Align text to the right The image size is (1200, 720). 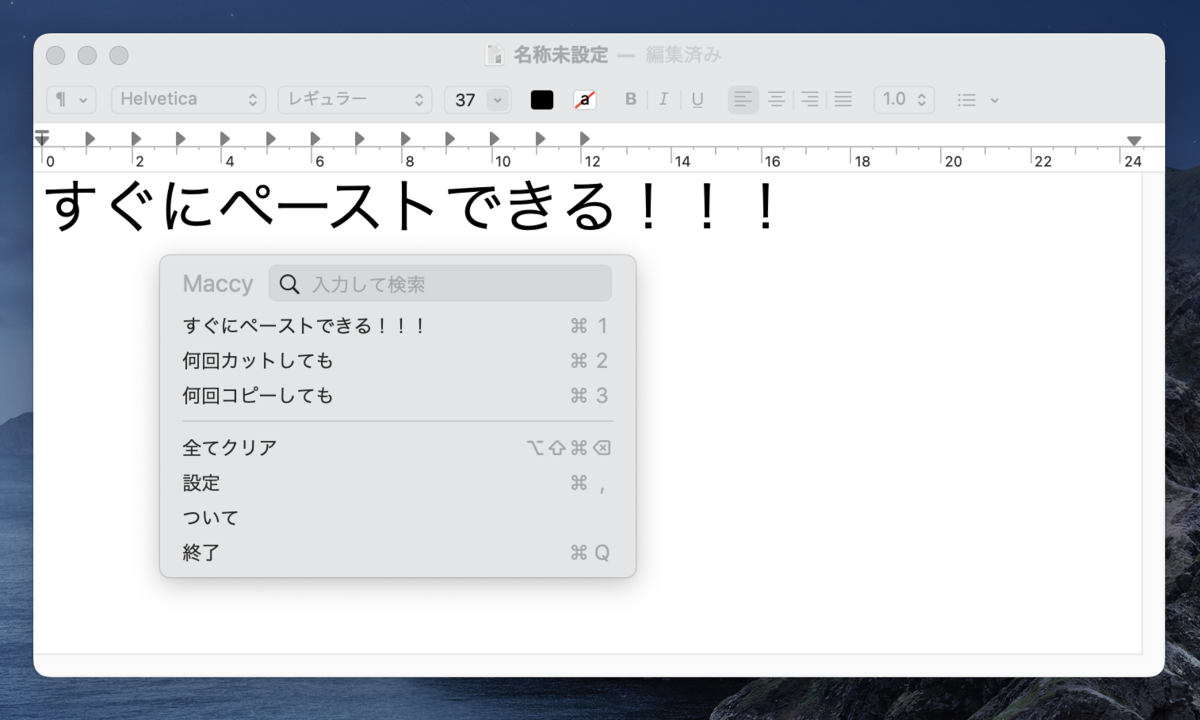[x=810, y=100]
